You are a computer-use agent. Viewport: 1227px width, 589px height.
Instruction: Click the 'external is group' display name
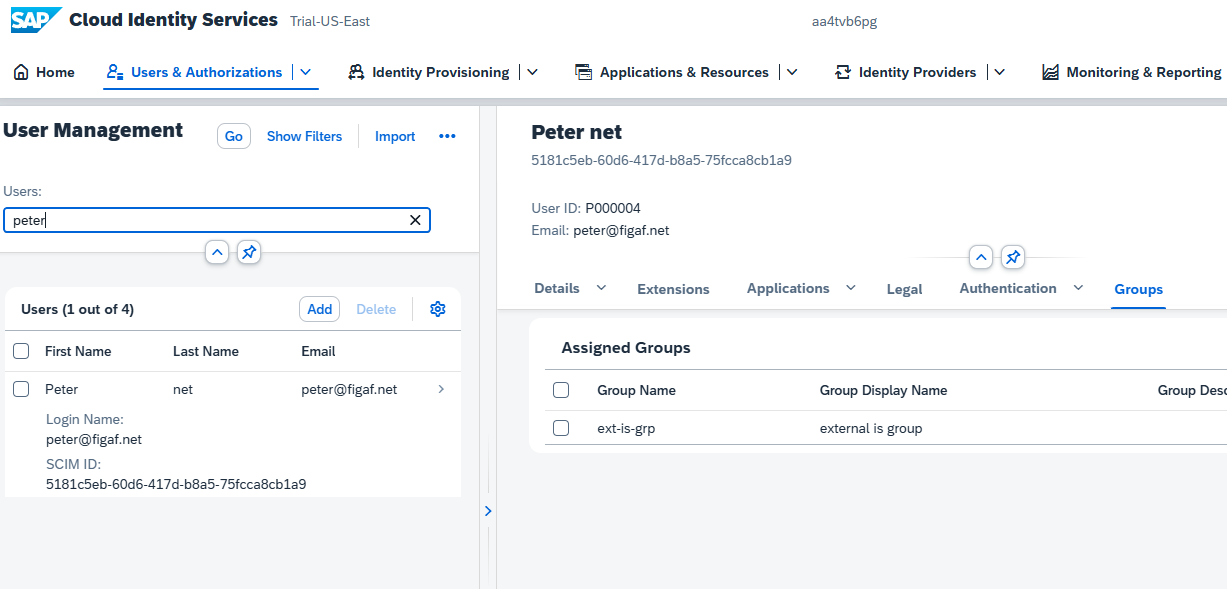(871, 428)
